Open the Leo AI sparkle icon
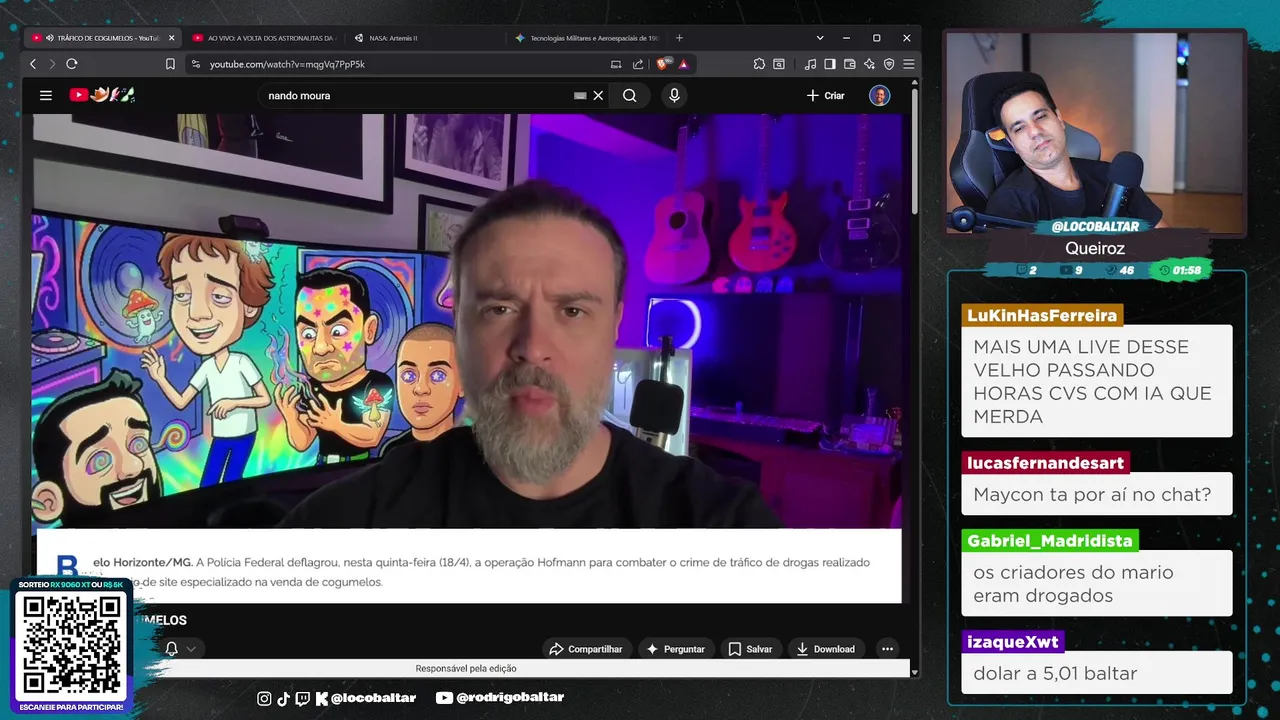 (869, 64)
